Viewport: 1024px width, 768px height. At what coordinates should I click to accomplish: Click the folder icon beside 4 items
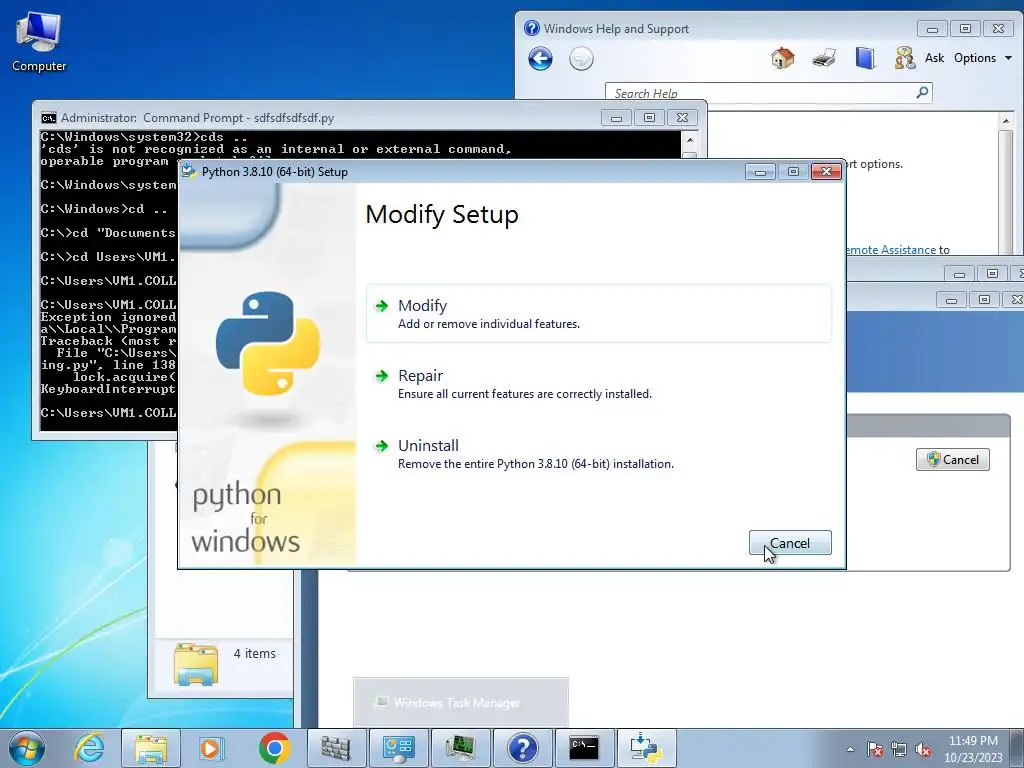point(196,664)
